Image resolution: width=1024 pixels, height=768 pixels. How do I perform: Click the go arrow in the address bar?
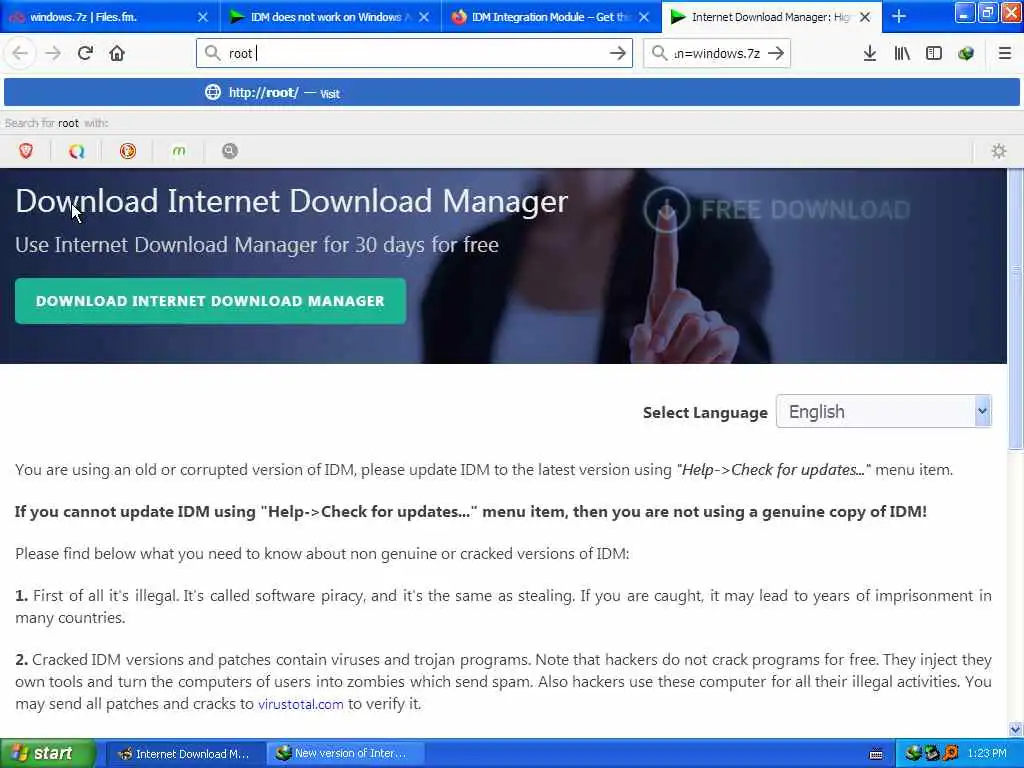[x=617, y=53]
